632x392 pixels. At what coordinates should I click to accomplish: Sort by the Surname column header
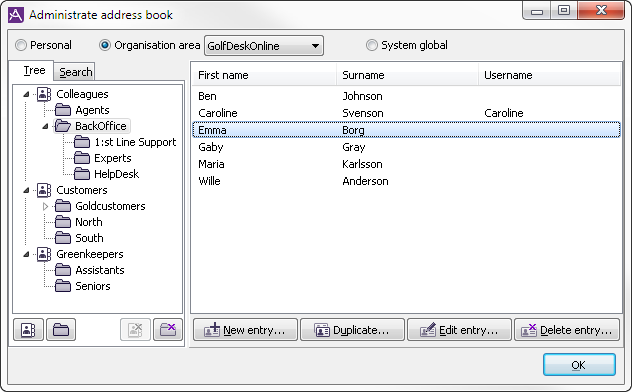[x=407, y=75]
